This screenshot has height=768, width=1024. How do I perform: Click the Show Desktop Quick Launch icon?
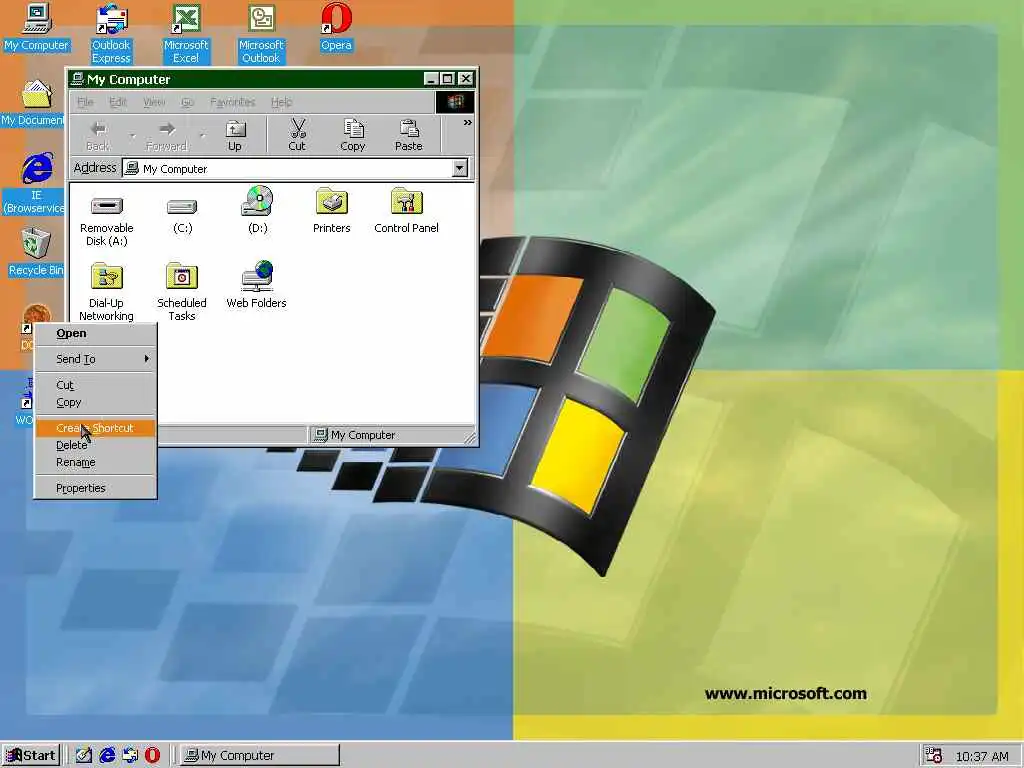click(84, 756)
